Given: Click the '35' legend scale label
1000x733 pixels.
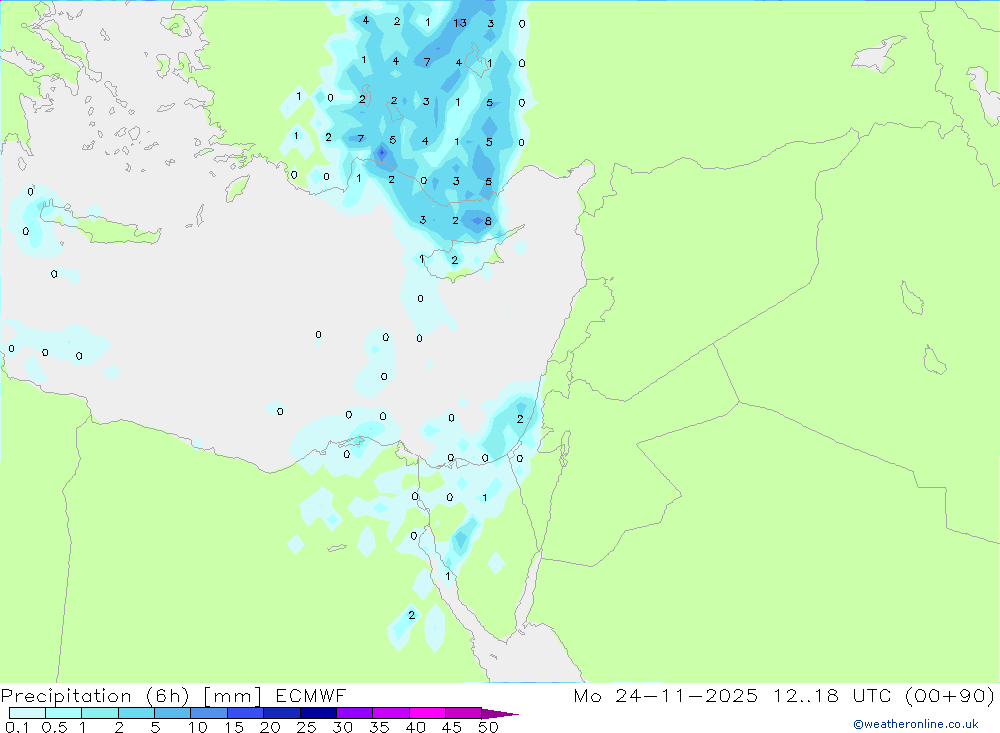Looking at the screenshot, I should (379, 727).
